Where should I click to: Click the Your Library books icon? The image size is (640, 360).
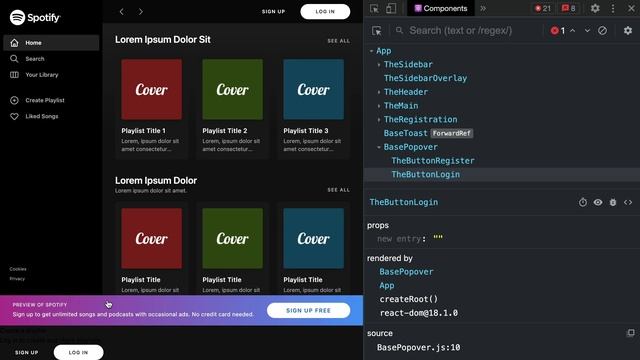click(x=14, y=75)
